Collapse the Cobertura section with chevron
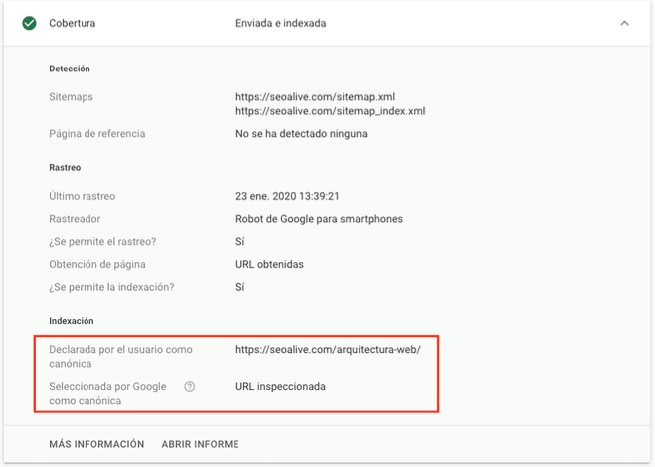655x467 pixels. pos(624,23)
